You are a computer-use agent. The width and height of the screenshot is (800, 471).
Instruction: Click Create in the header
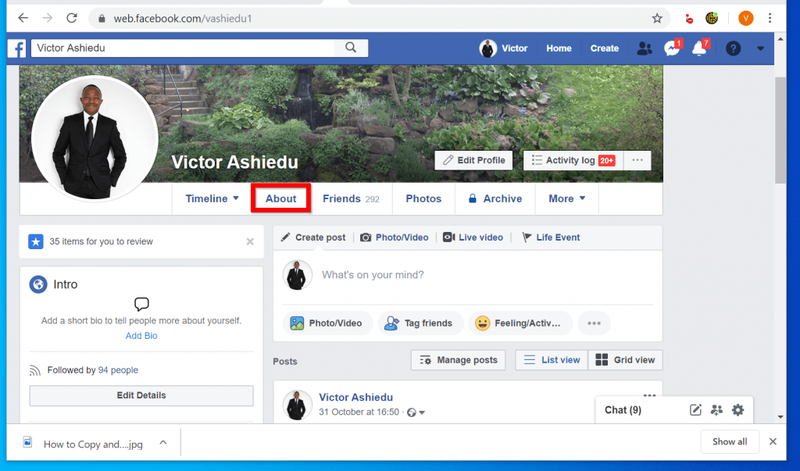point(604,48)
